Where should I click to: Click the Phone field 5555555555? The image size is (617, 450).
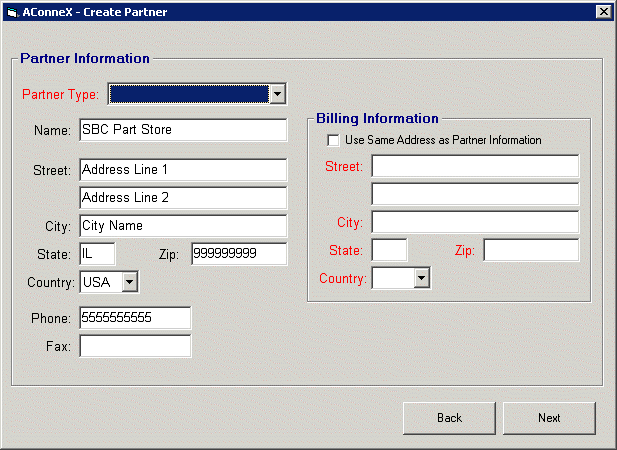click(135, 318)
